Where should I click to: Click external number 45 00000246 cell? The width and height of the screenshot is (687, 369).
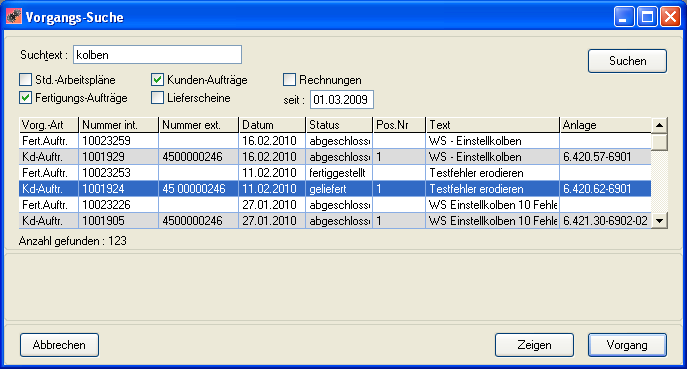click(x=198, y=189)
